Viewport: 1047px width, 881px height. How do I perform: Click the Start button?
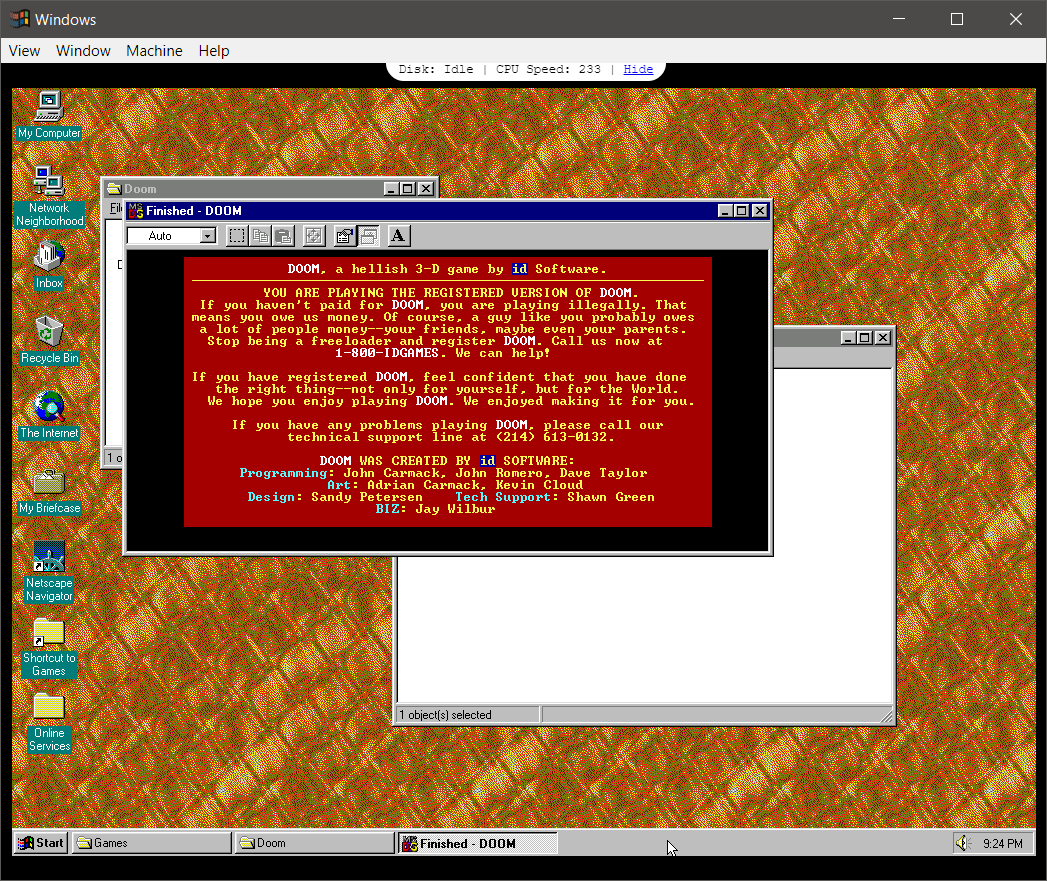click(x=41, y=843)
